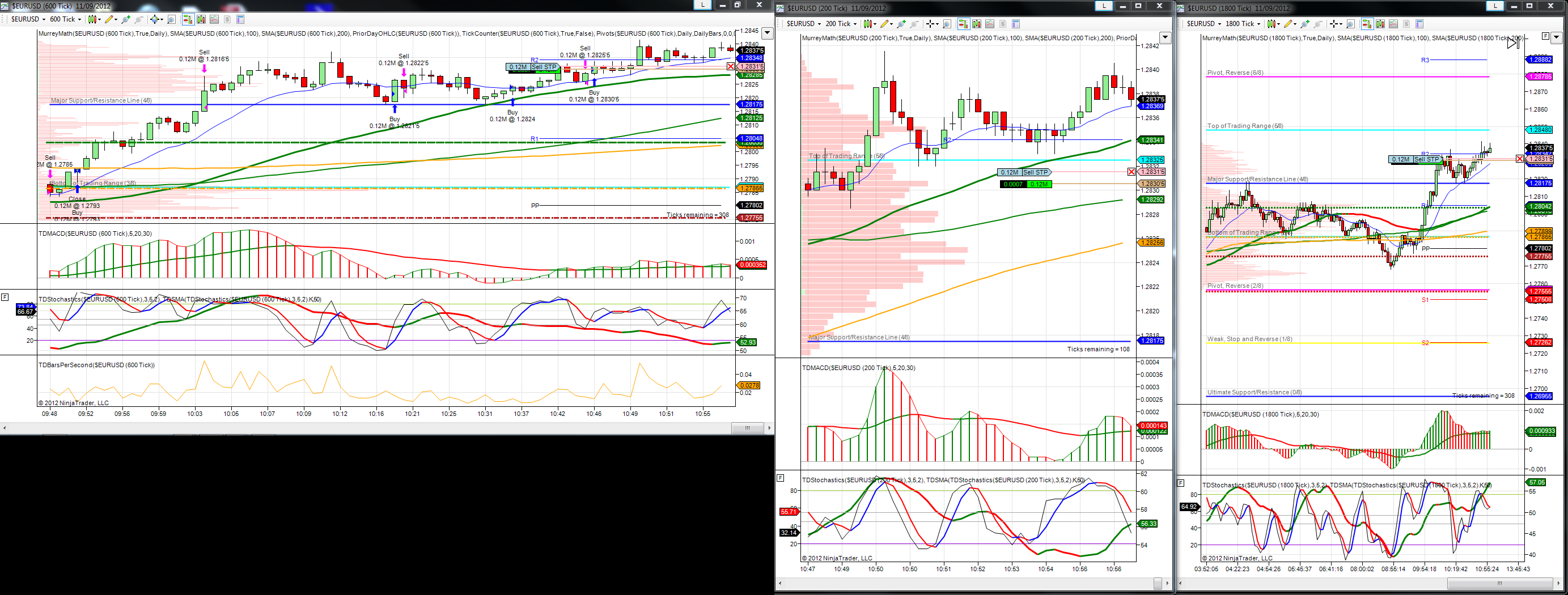Open Data Series icon in 1800 Tick window
1568x595 pixels.
(1380, 24)
